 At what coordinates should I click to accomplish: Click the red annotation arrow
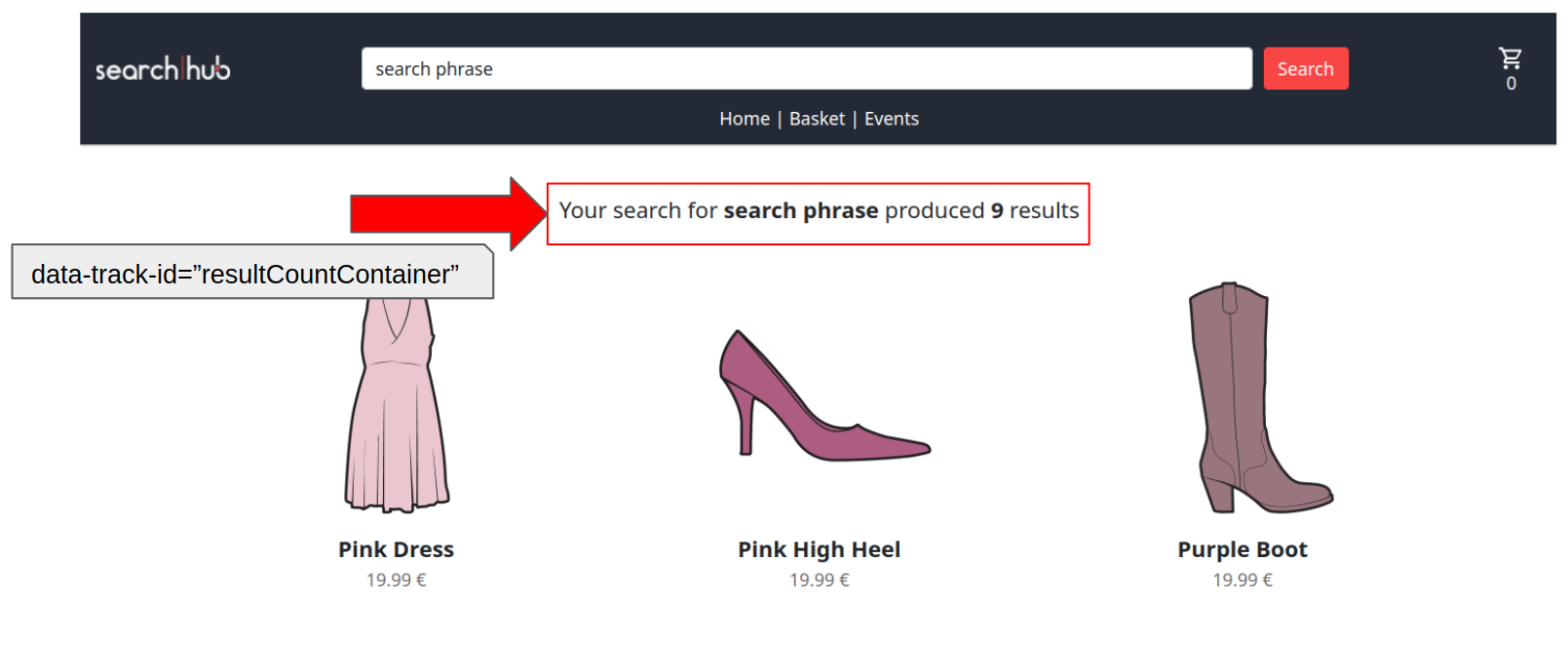448,213
